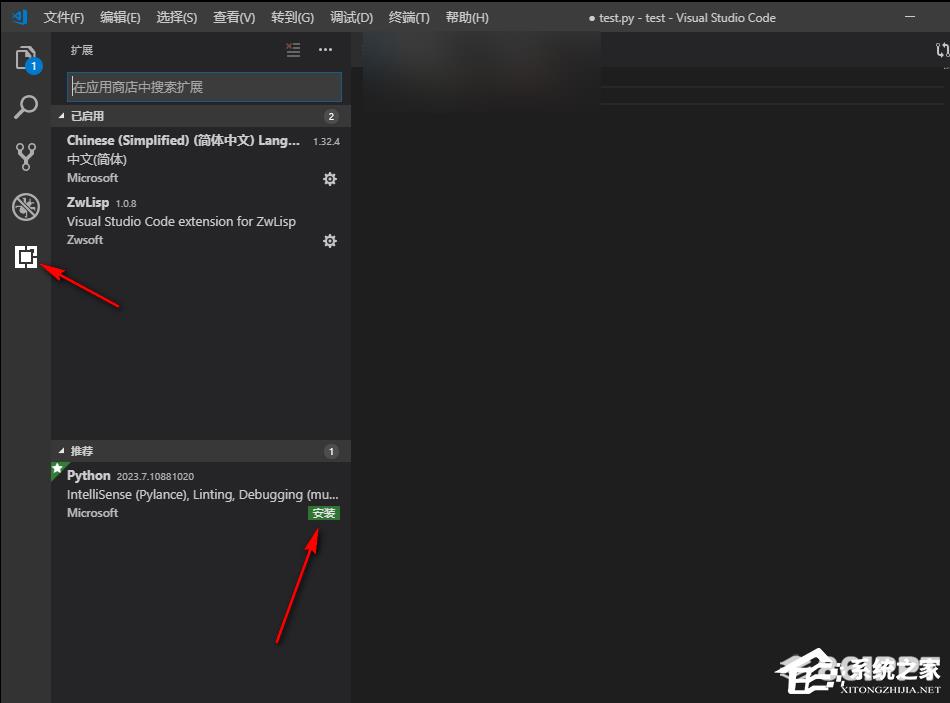Select the Extensions view icon
This screenshot has height=703, width=950.
[x=26, y=257]
